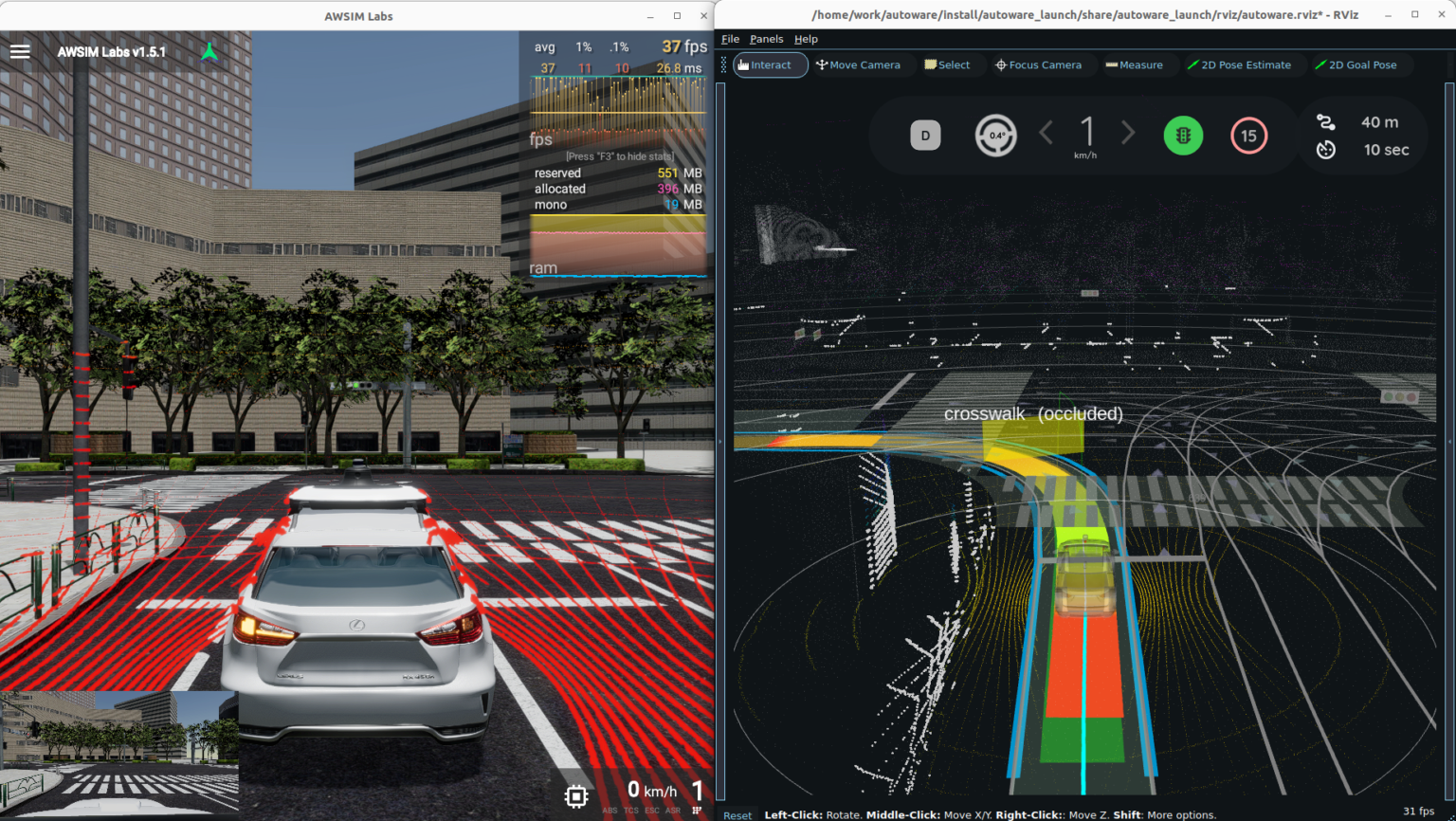
Task: Open the Panels dropdown menu
Action: (x=766, y=39)
